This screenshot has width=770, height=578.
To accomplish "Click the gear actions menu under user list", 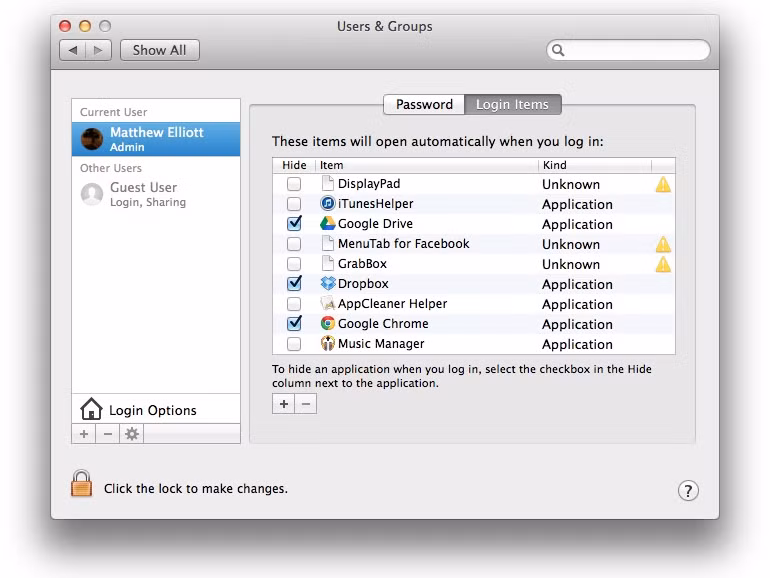I will tap(132, 434).
